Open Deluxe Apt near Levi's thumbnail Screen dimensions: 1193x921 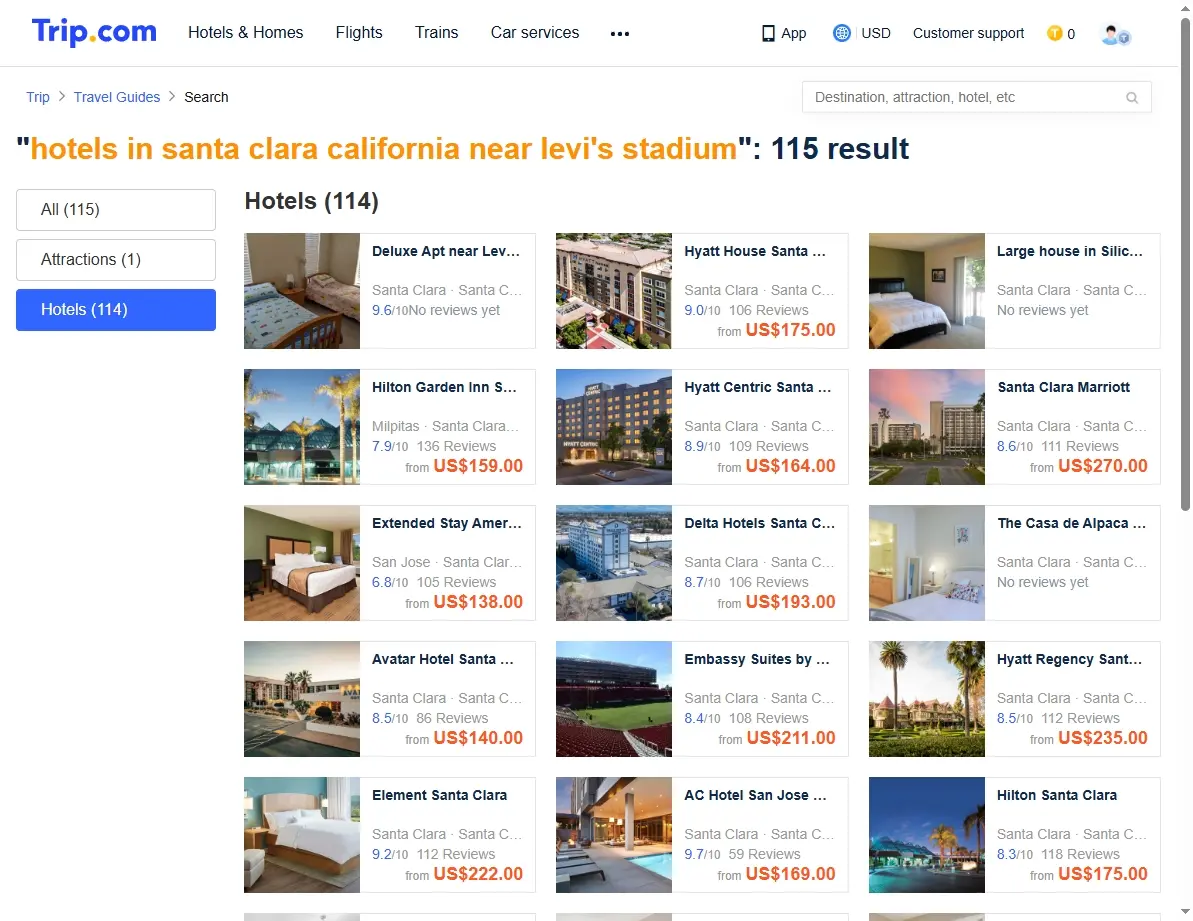302,291
